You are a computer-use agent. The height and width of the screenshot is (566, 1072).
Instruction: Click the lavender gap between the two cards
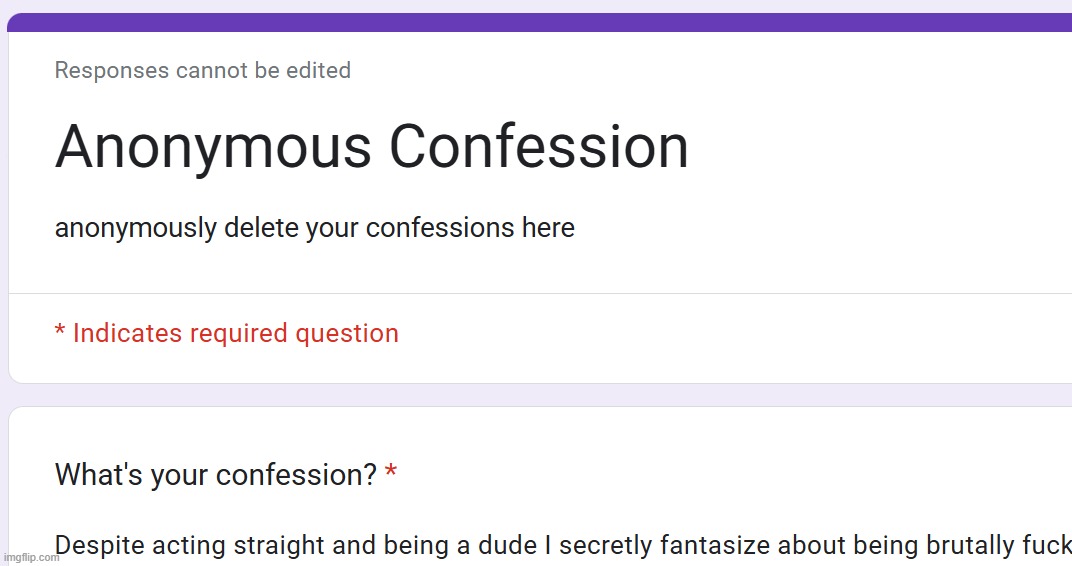click(x=540, y=395)
